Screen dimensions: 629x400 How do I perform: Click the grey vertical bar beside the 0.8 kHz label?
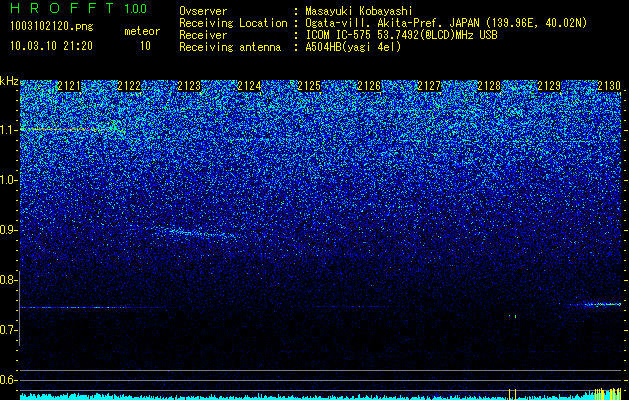pyautogui.click(x=20, y=308)
